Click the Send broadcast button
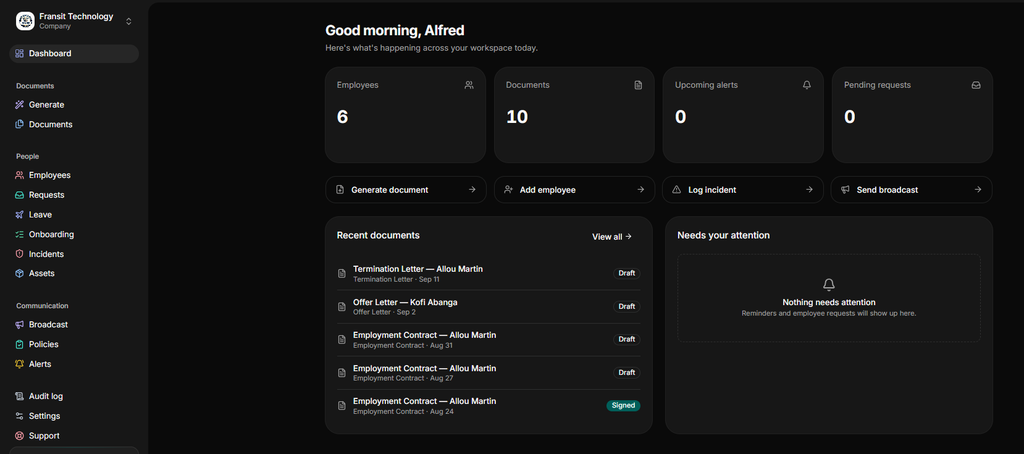The image size is (1024, 454). tap(912, 189)
